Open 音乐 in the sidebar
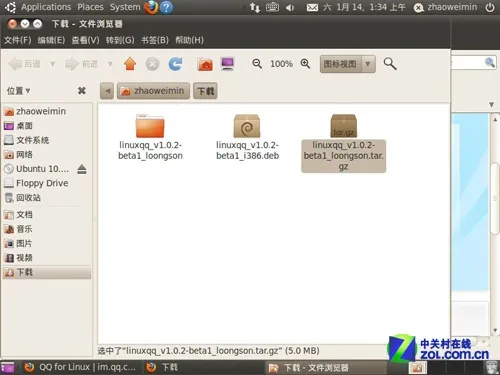The width and height of the screenshot is (500, 375). click(x=47, y=229)
